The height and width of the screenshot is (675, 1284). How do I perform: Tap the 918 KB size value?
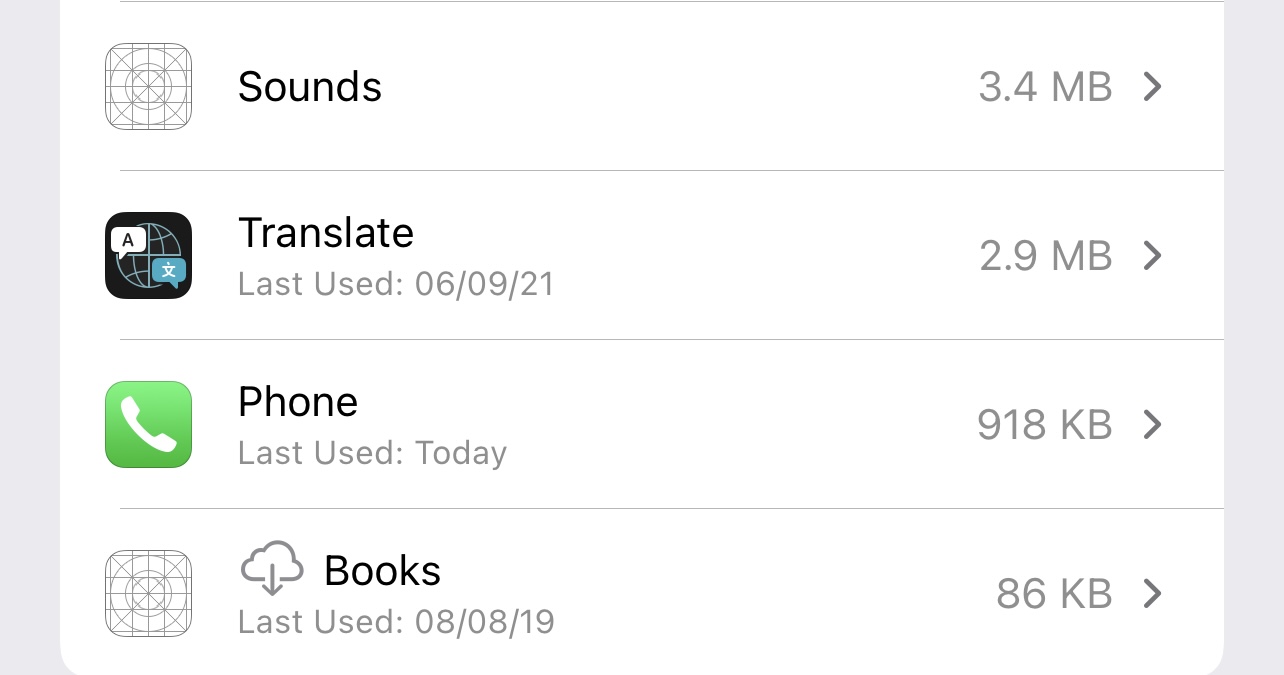1044,425
